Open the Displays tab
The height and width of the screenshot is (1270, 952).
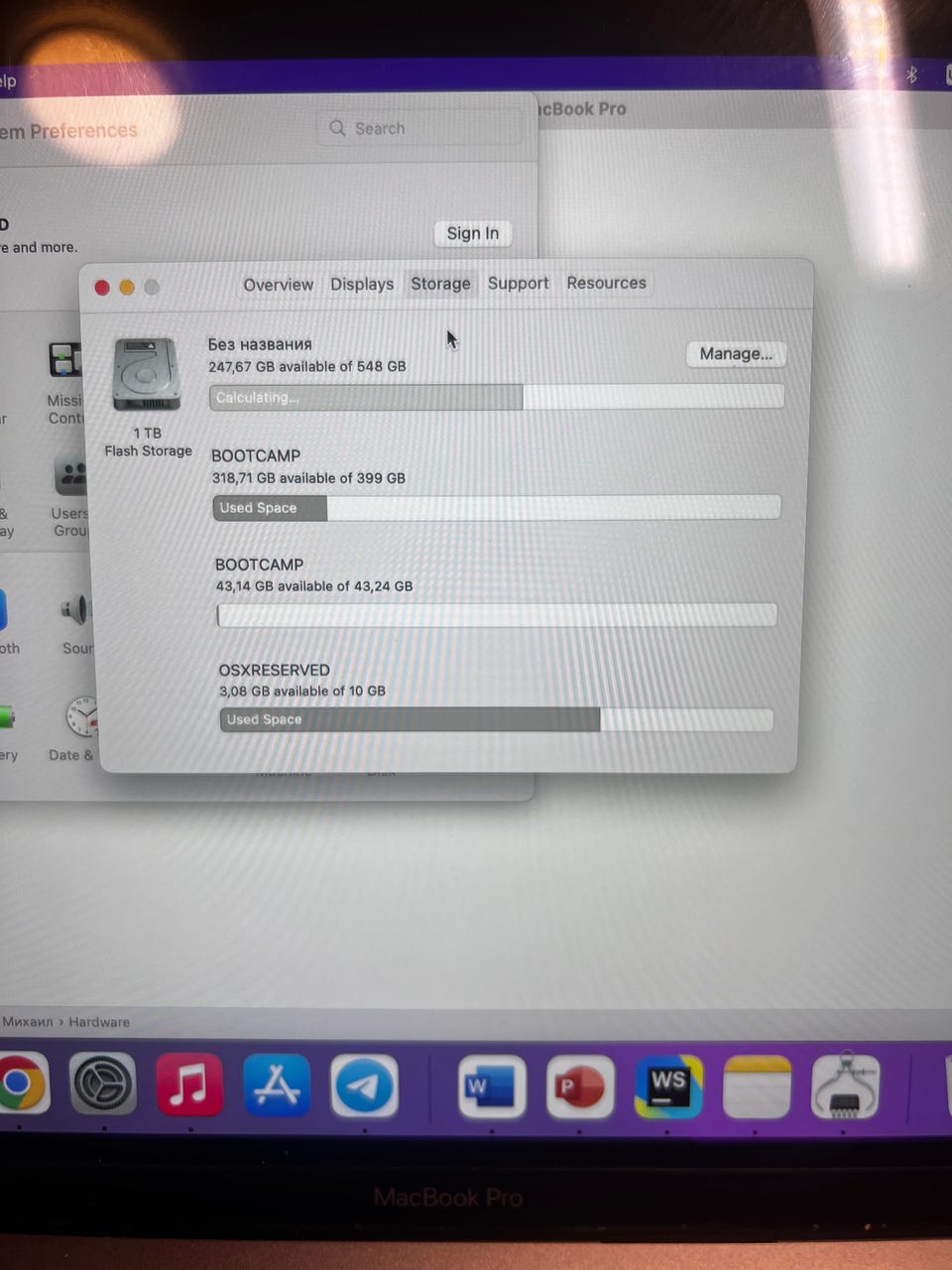click(362, 284)
